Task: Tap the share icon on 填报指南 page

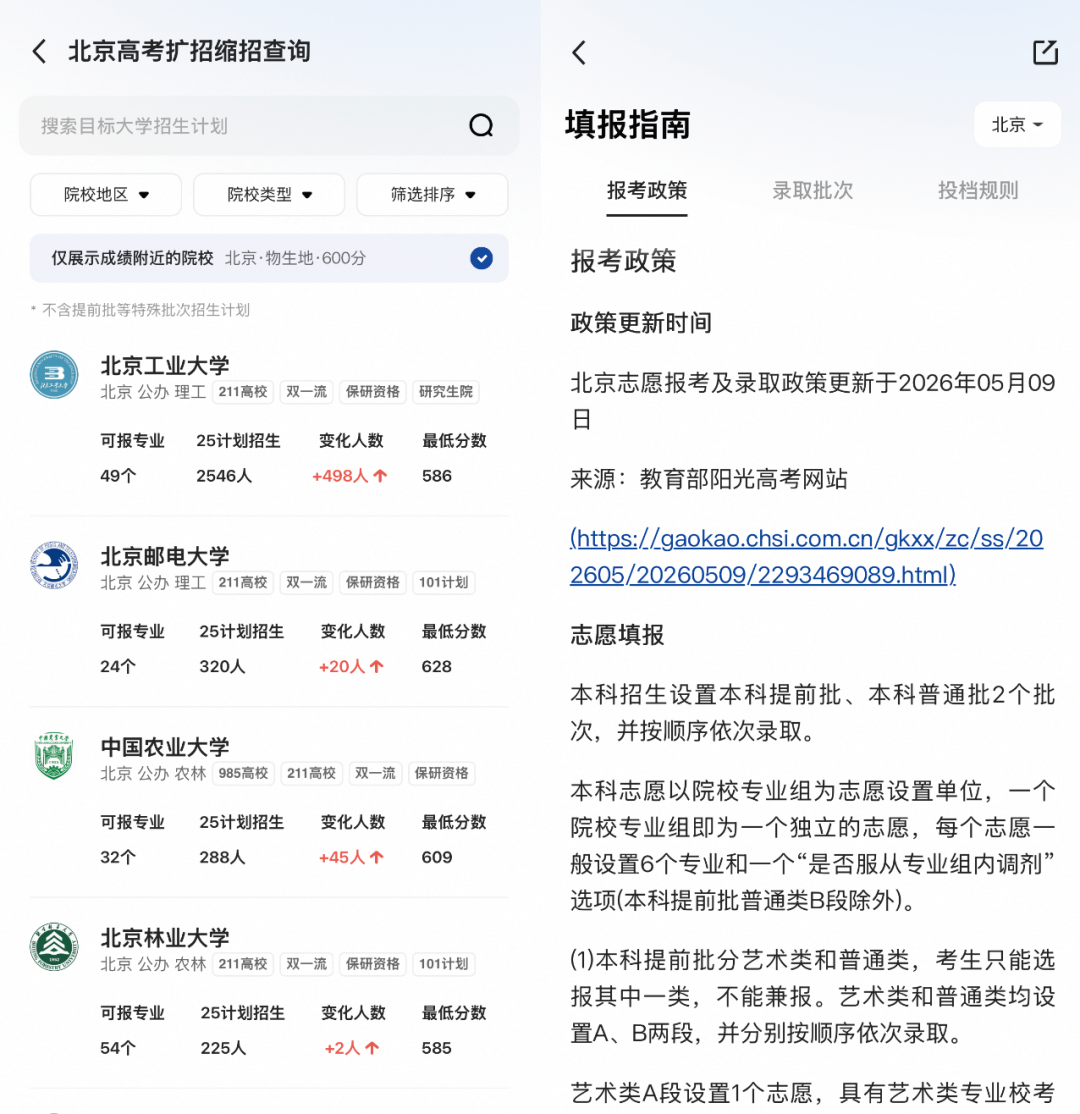Action: [1045, 52]
